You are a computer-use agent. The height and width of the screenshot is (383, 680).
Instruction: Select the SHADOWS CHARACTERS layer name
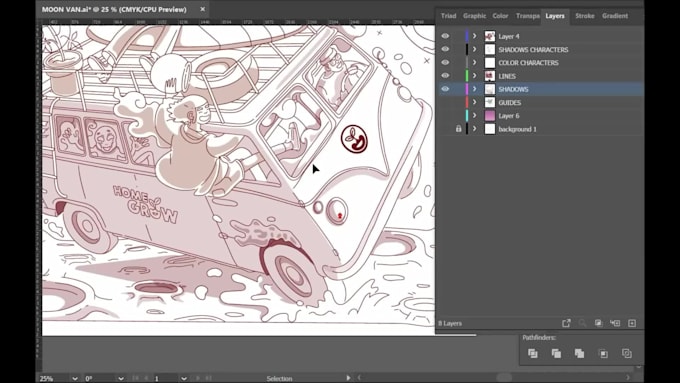coord(533,49)
